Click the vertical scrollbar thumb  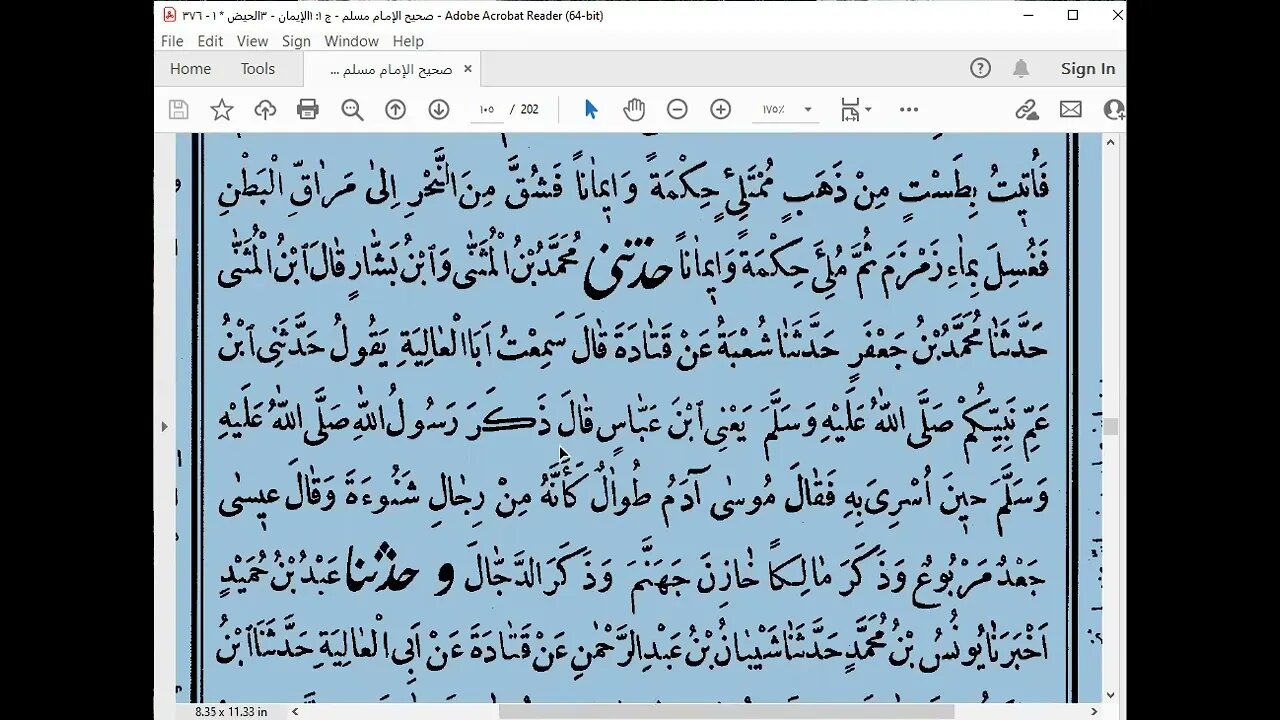click(1111, 427)
